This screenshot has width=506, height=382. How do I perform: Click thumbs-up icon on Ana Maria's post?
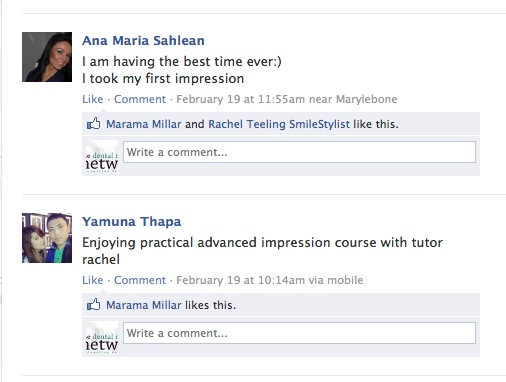(93, 124)
